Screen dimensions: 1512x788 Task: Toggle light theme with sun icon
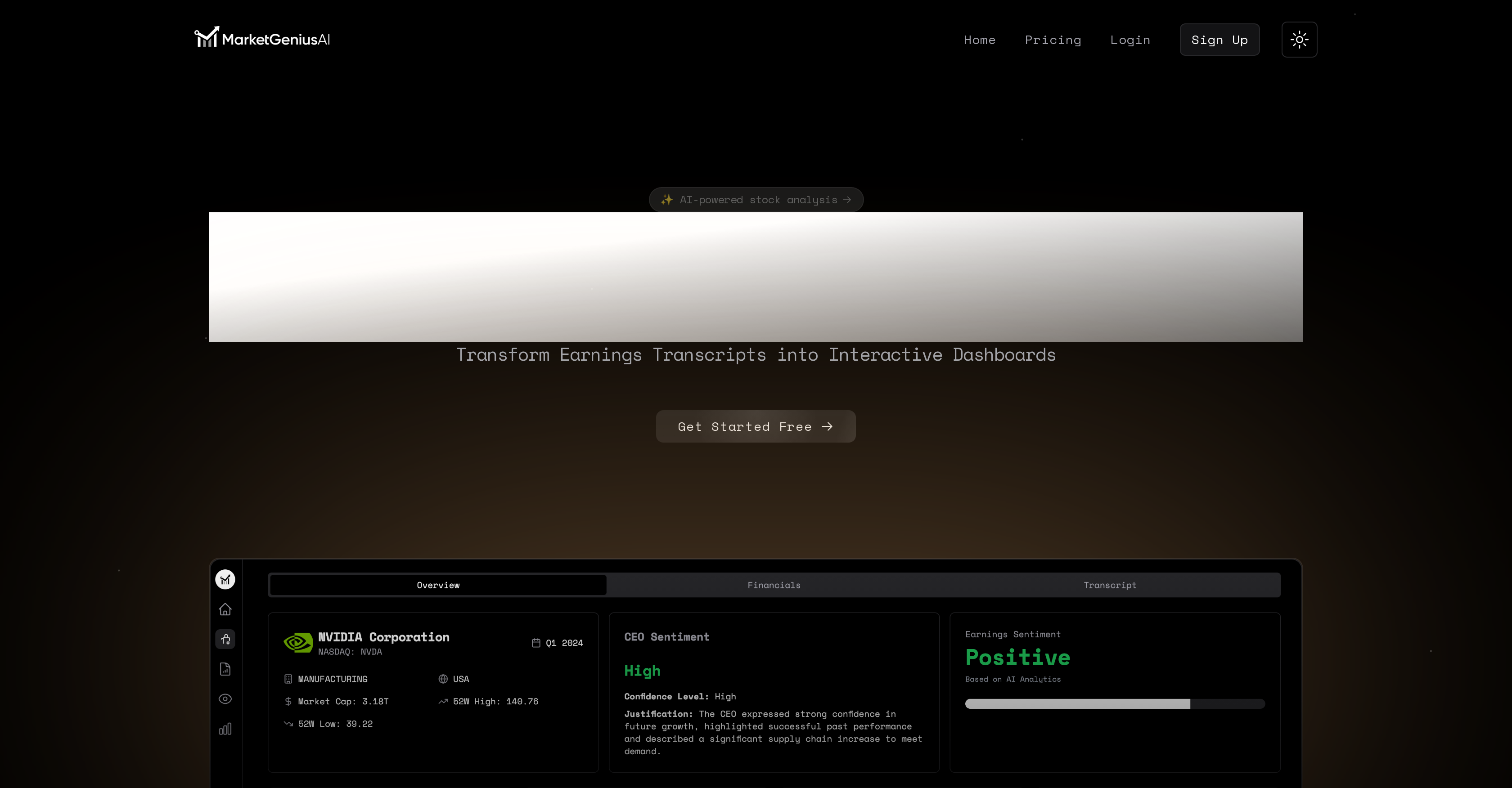point(1299,40)
